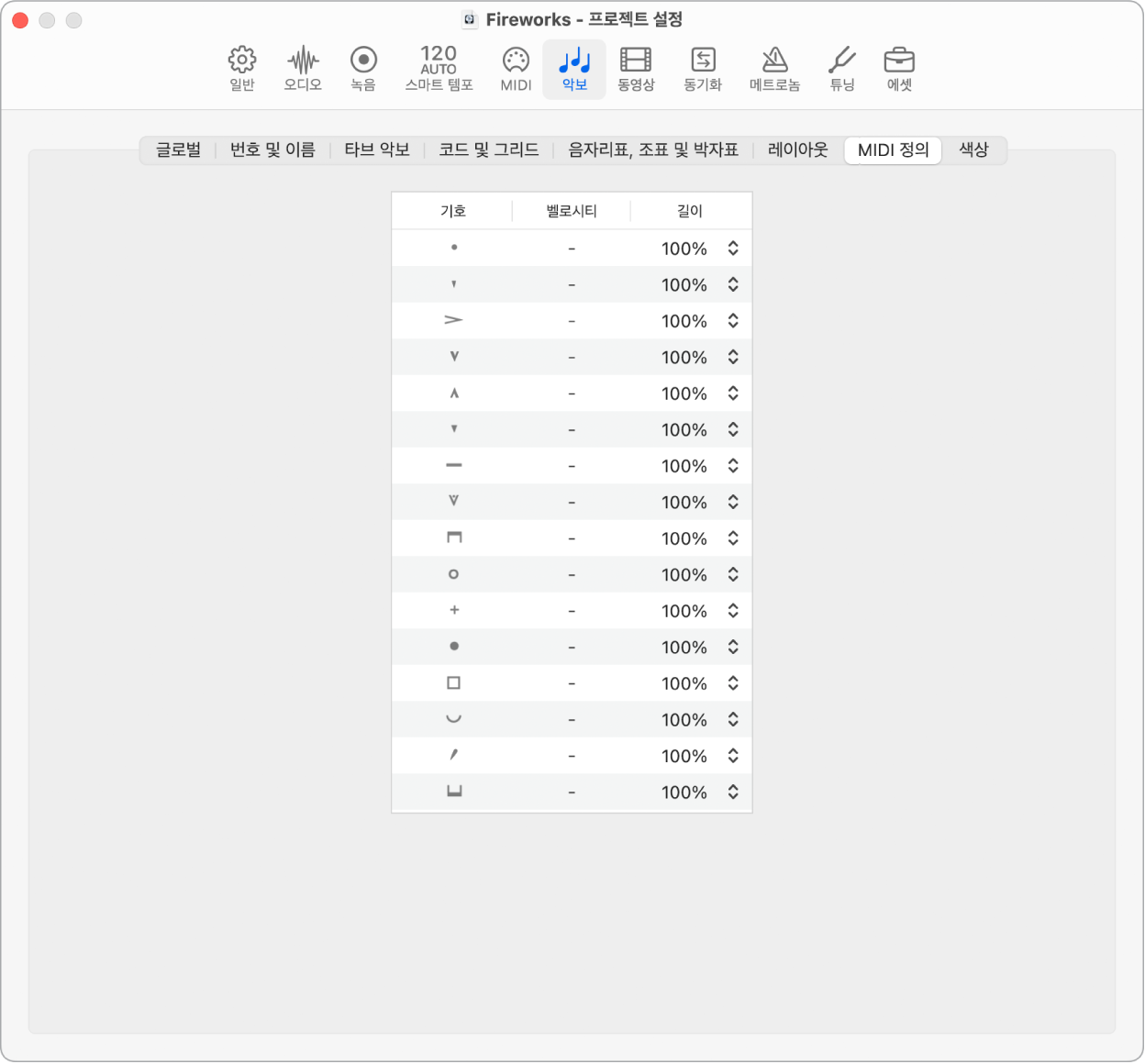The width and height of the screenshot is (1145, 1064).
Task: Switch to the 코드 및 그리드 tab
Action: click(x=489, y=150)
